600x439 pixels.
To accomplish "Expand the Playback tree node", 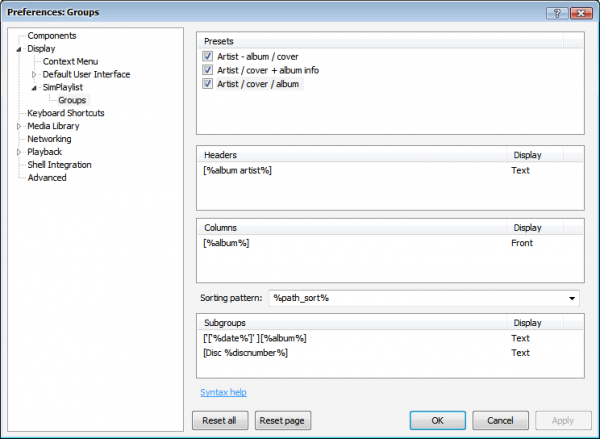I will pos(19,153).
